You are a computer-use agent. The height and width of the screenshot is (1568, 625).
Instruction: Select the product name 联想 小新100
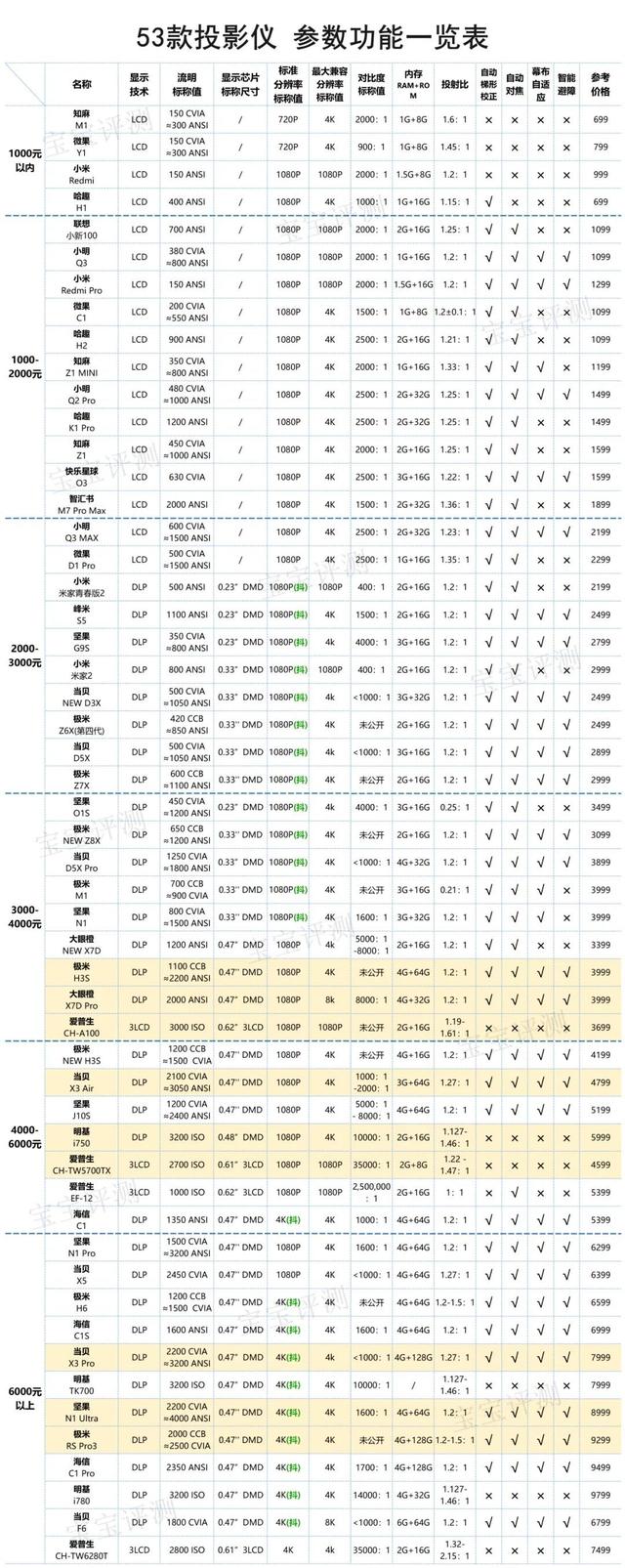[82, 229]
